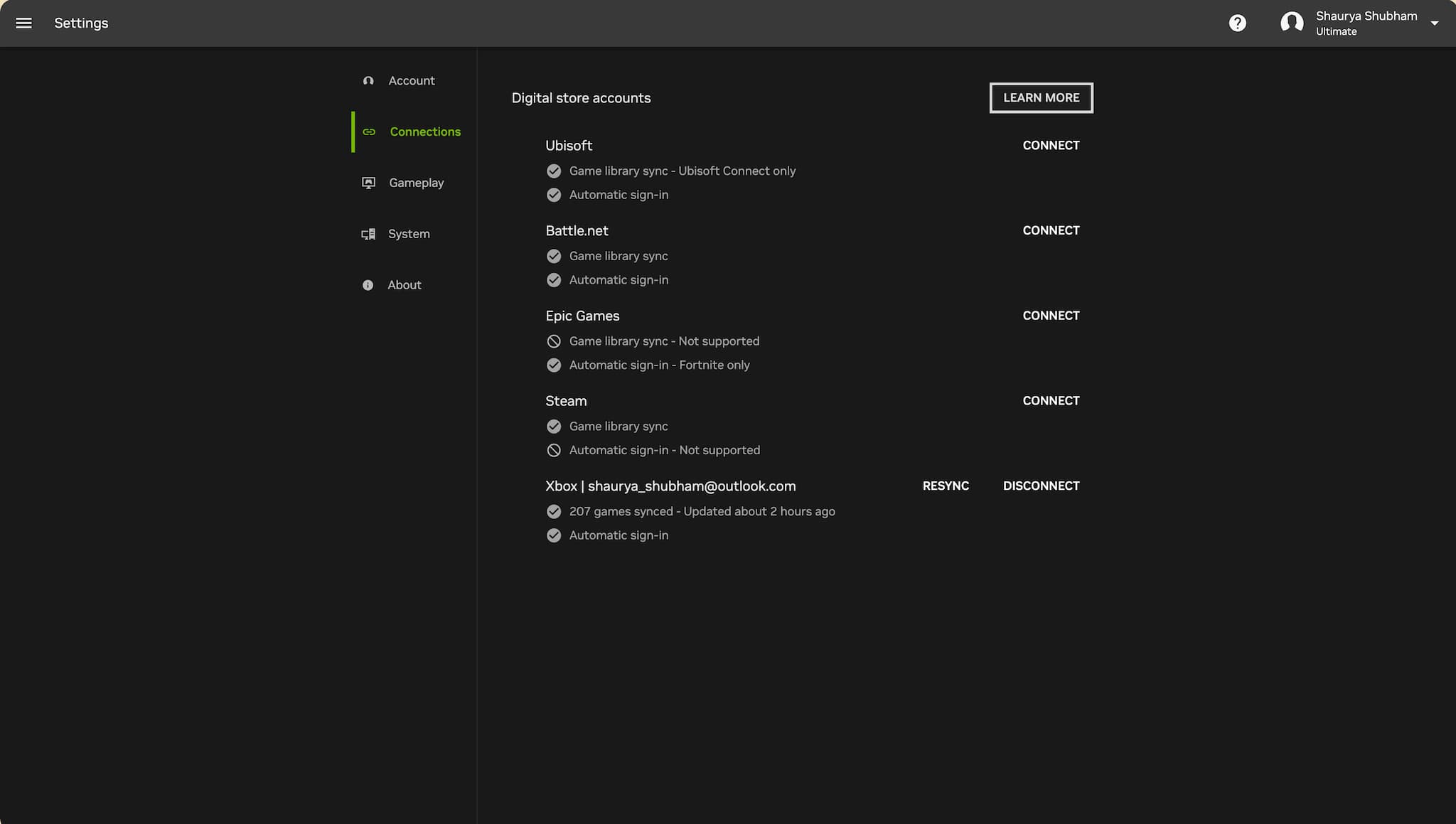Screen dimensions: 1456x824
Task: Open the Account settings section
Action: [412, 81]
